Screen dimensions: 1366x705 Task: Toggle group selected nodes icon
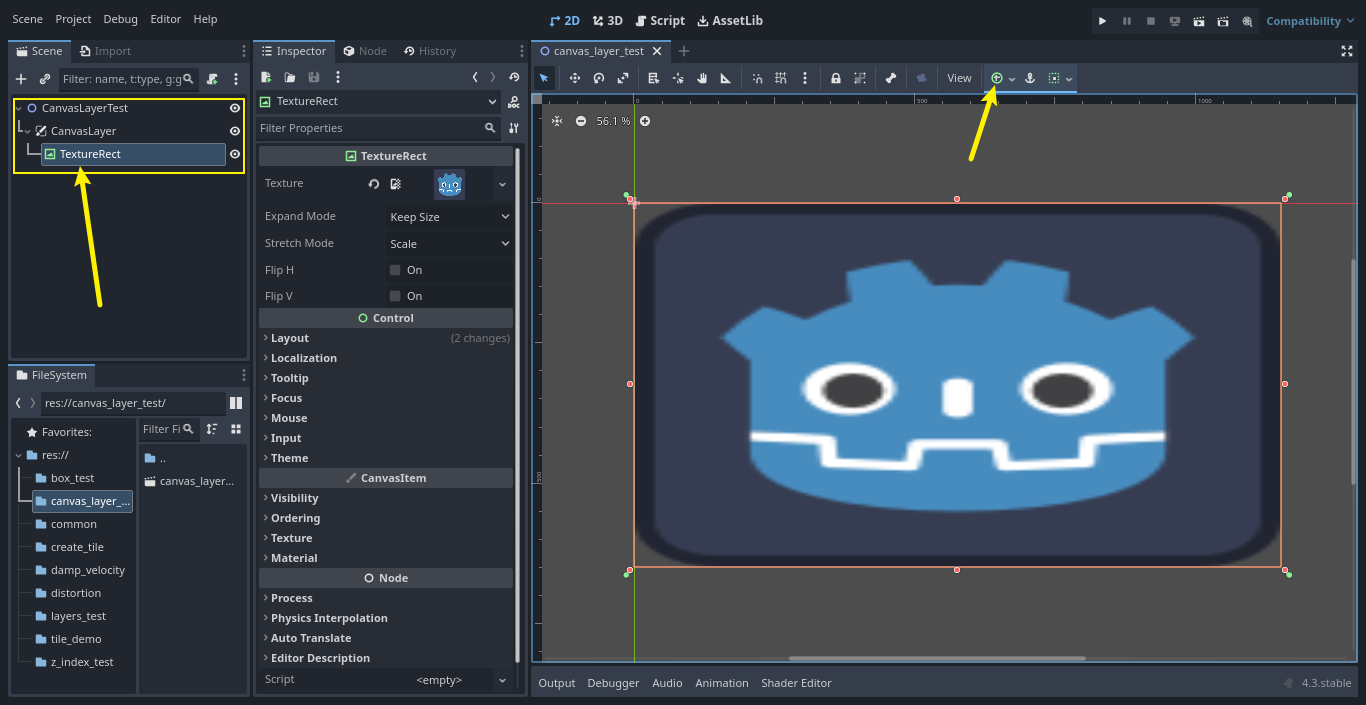[860, 78]
